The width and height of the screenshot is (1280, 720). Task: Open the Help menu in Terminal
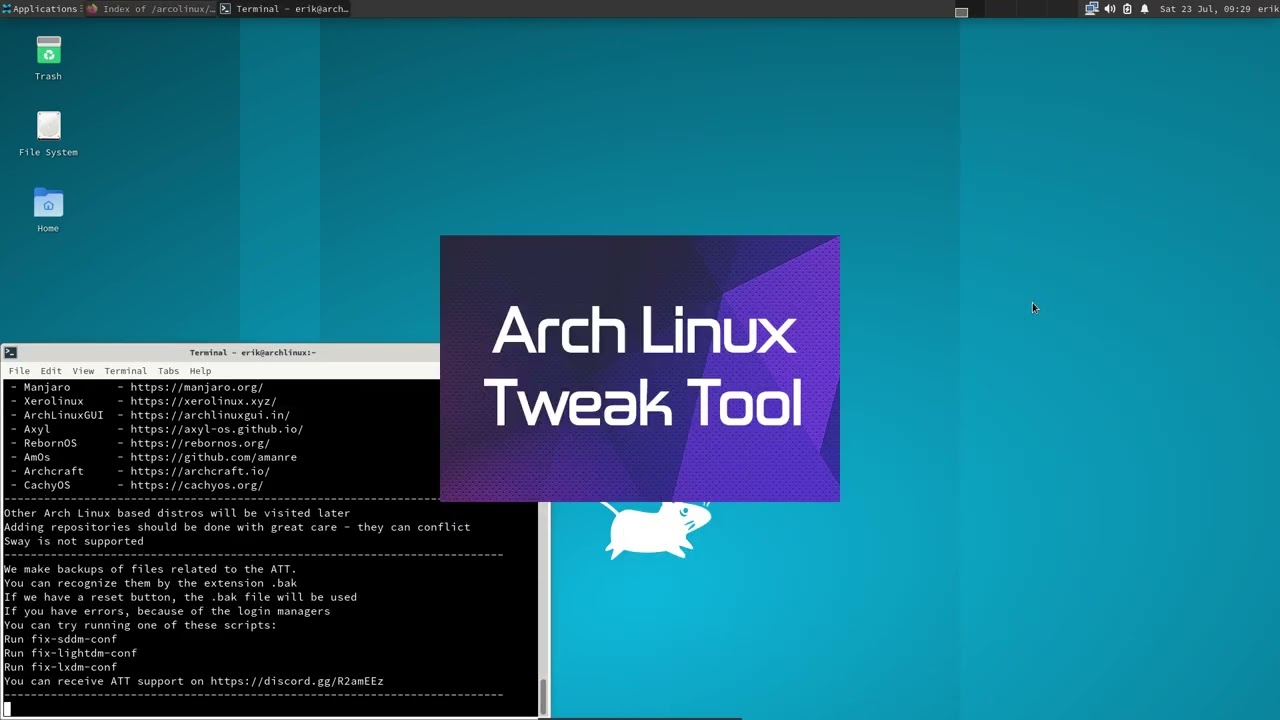tap(200, 371)
